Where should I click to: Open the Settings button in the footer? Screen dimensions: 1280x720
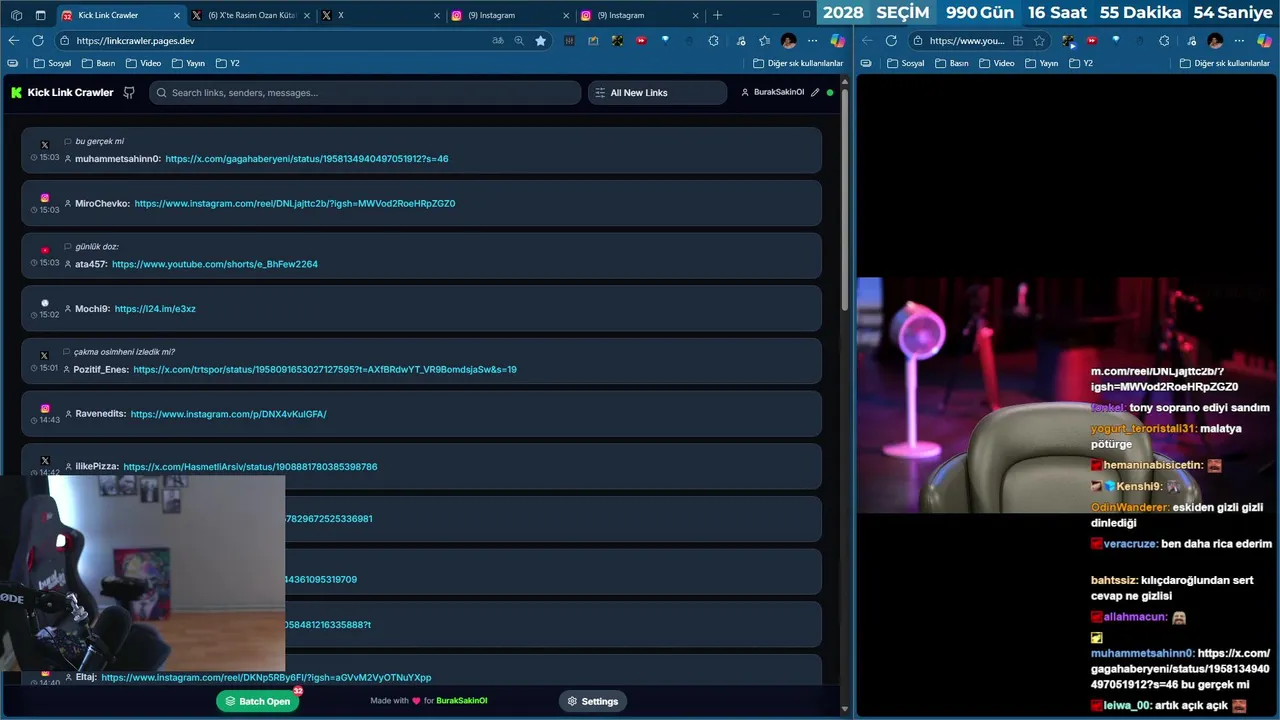[593, 701]
